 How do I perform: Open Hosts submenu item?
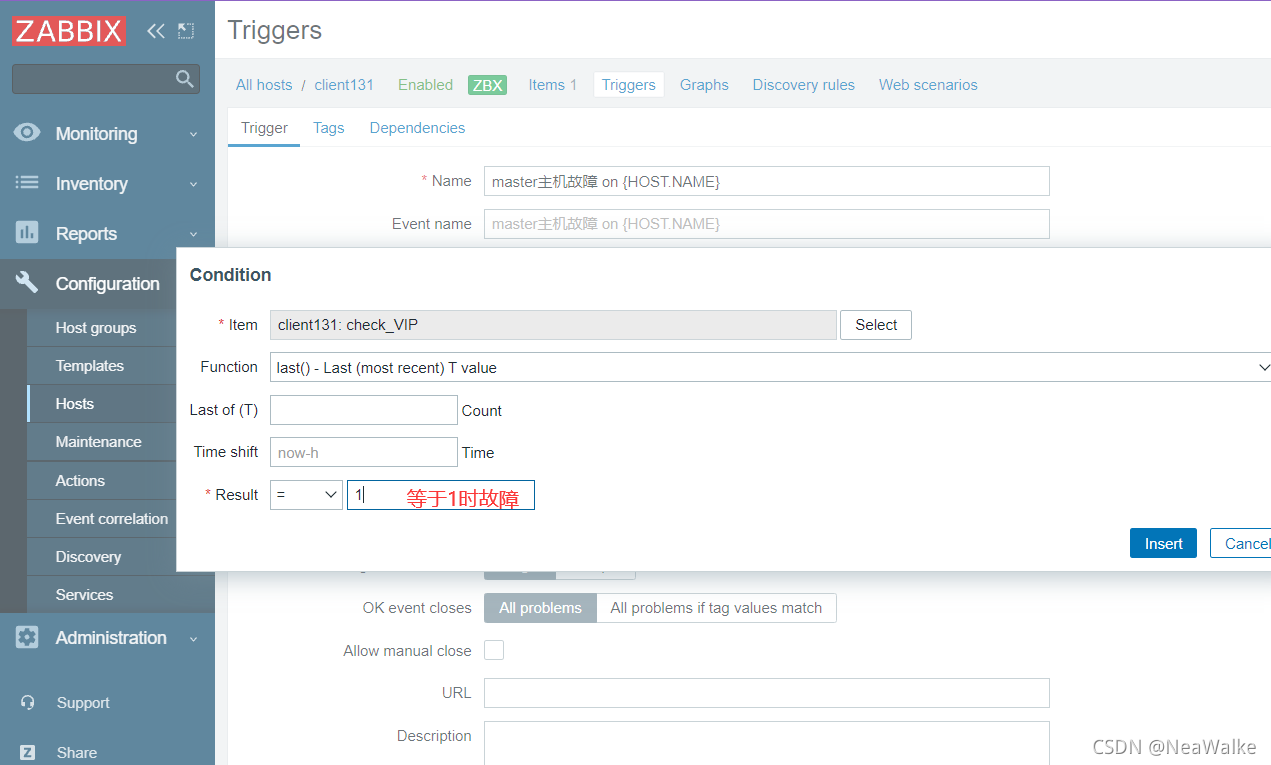75,404
